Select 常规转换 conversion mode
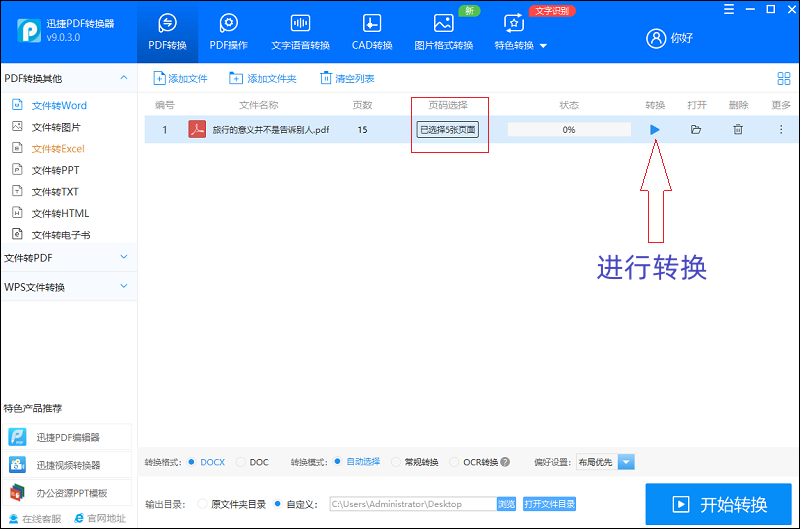This screenshot has width=800, height=530. 395,462
